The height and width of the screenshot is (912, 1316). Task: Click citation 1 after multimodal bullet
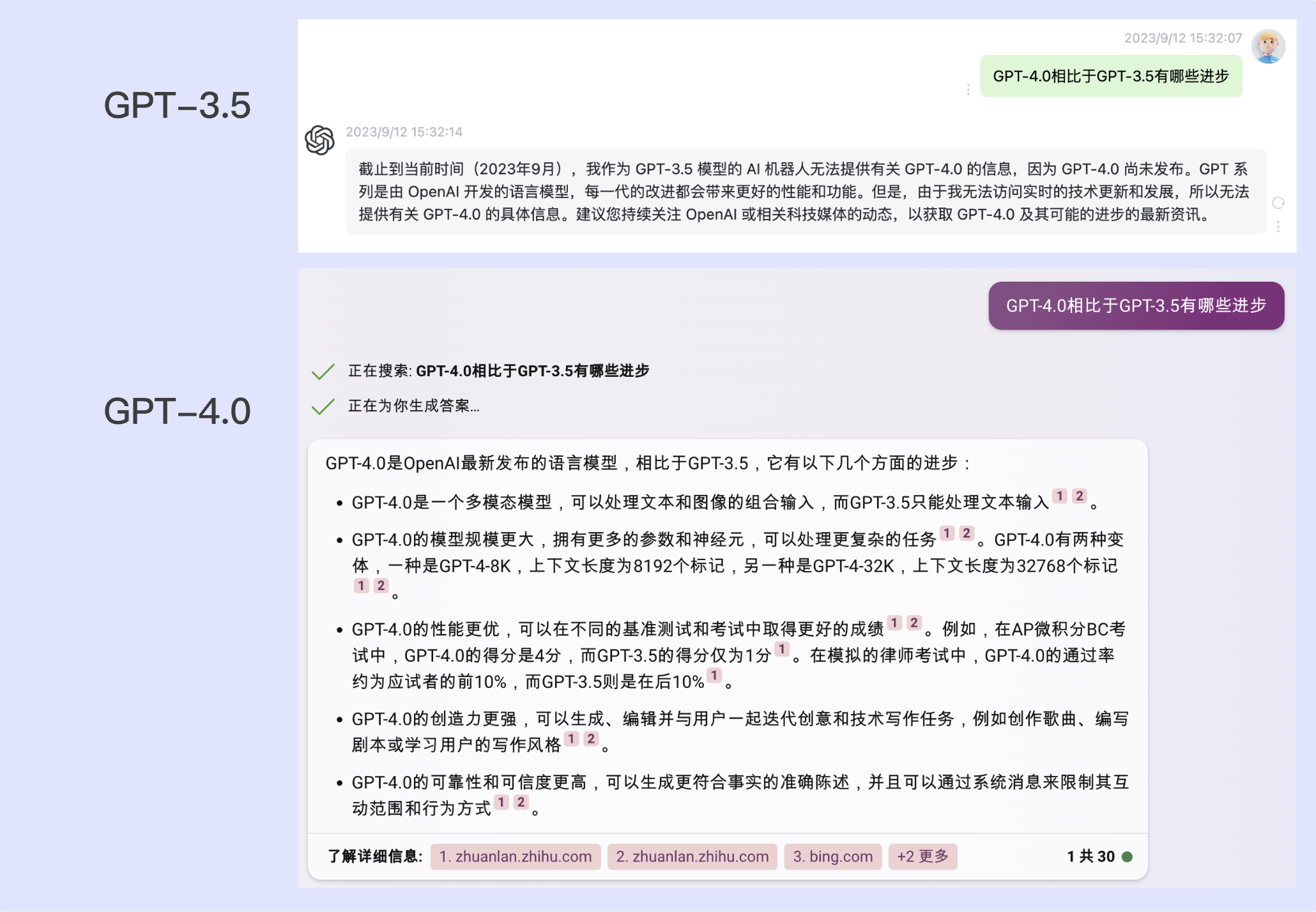pyautogui.click(x=1060, y=496)
